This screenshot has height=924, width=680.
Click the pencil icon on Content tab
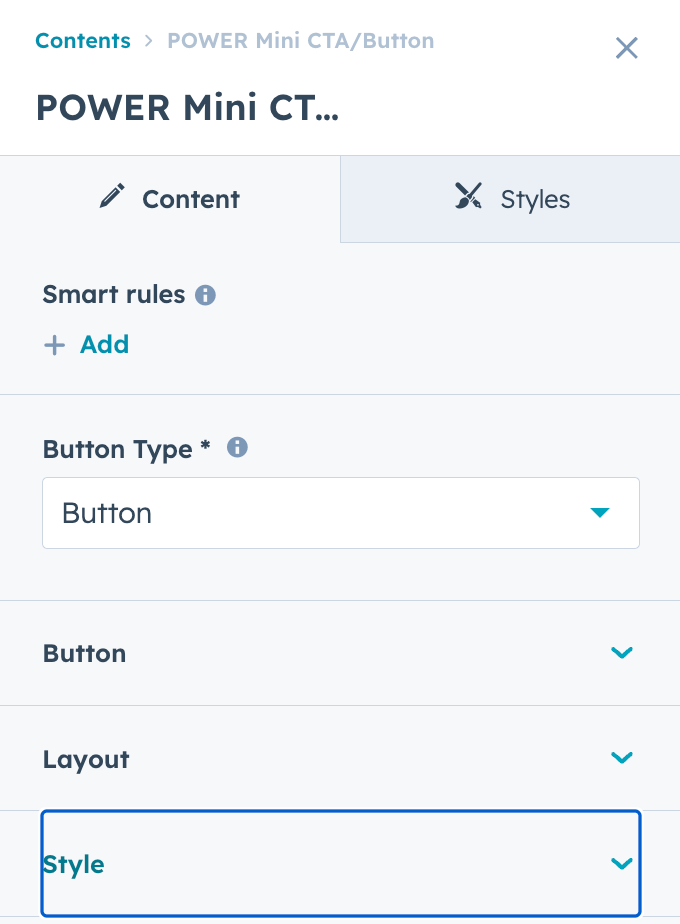[113, 196]
